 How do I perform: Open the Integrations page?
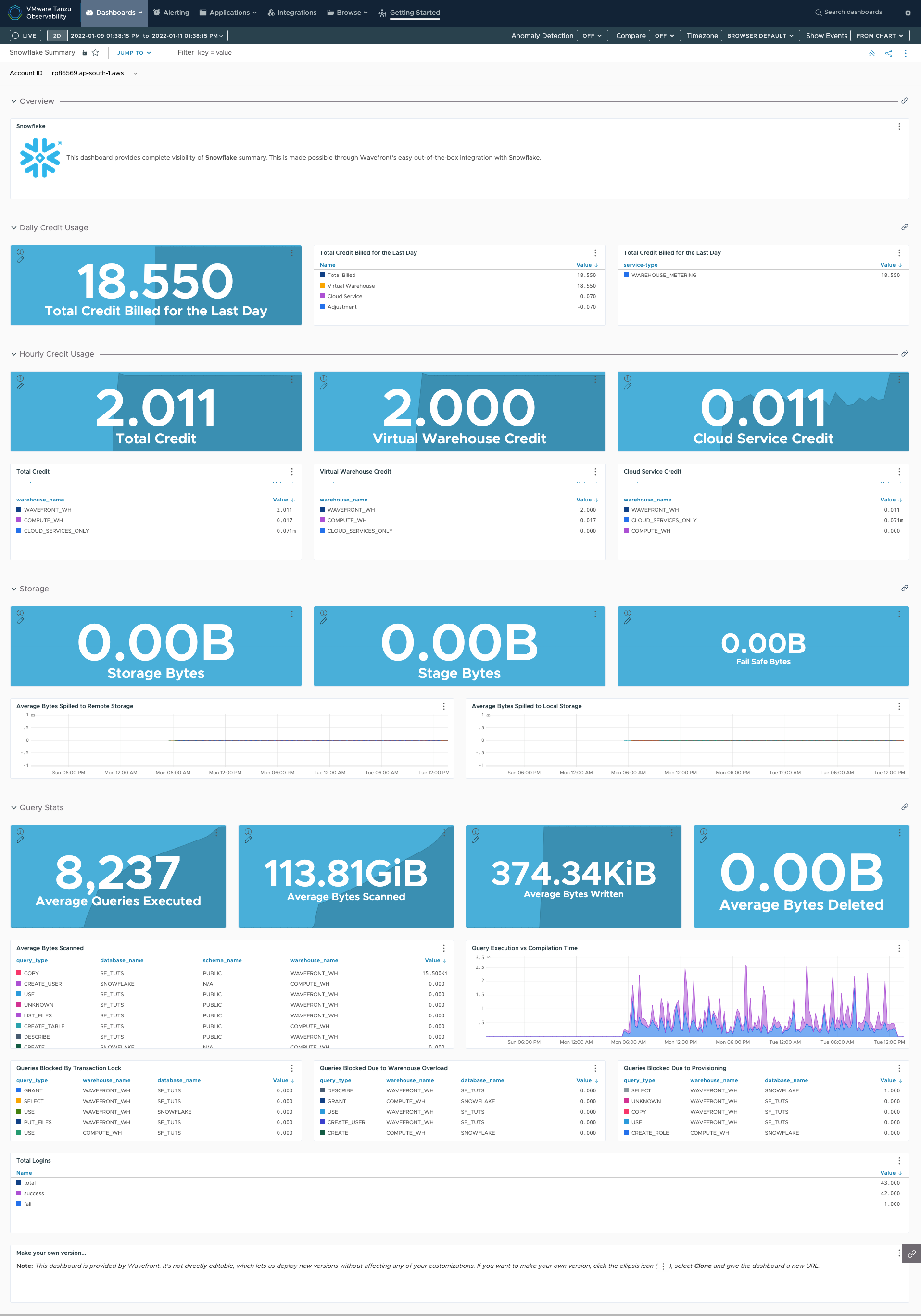(x=292, y=13)
